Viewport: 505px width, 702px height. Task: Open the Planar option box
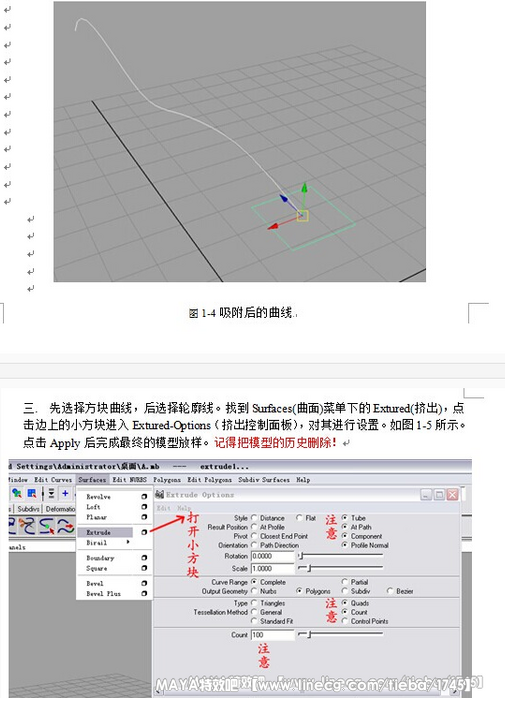[x=144, y=517]
